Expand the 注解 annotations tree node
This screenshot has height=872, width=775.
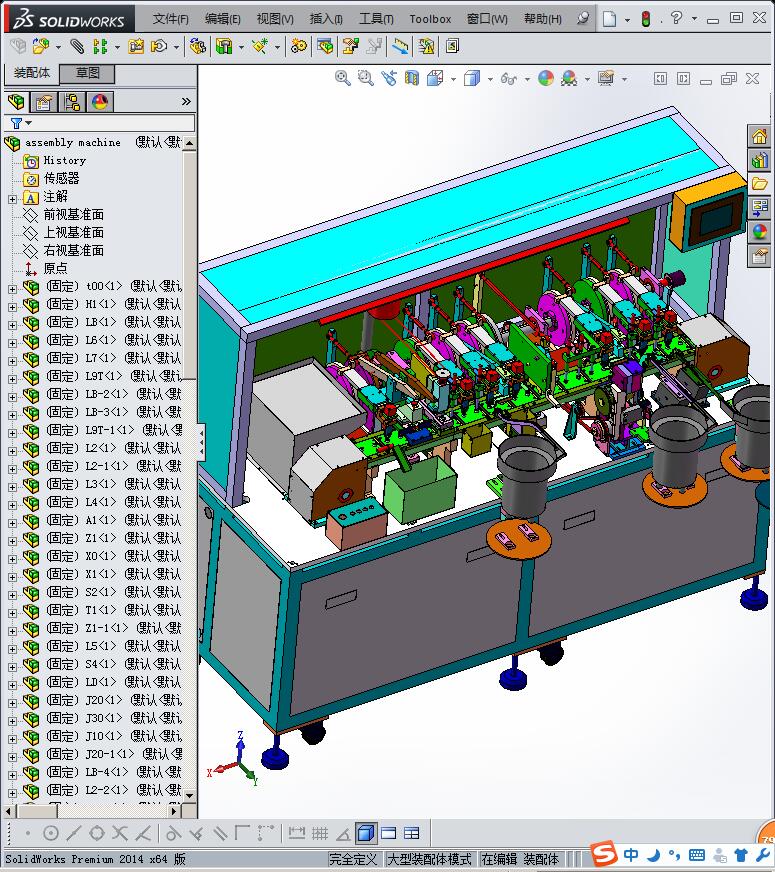(x=12, y=199)
